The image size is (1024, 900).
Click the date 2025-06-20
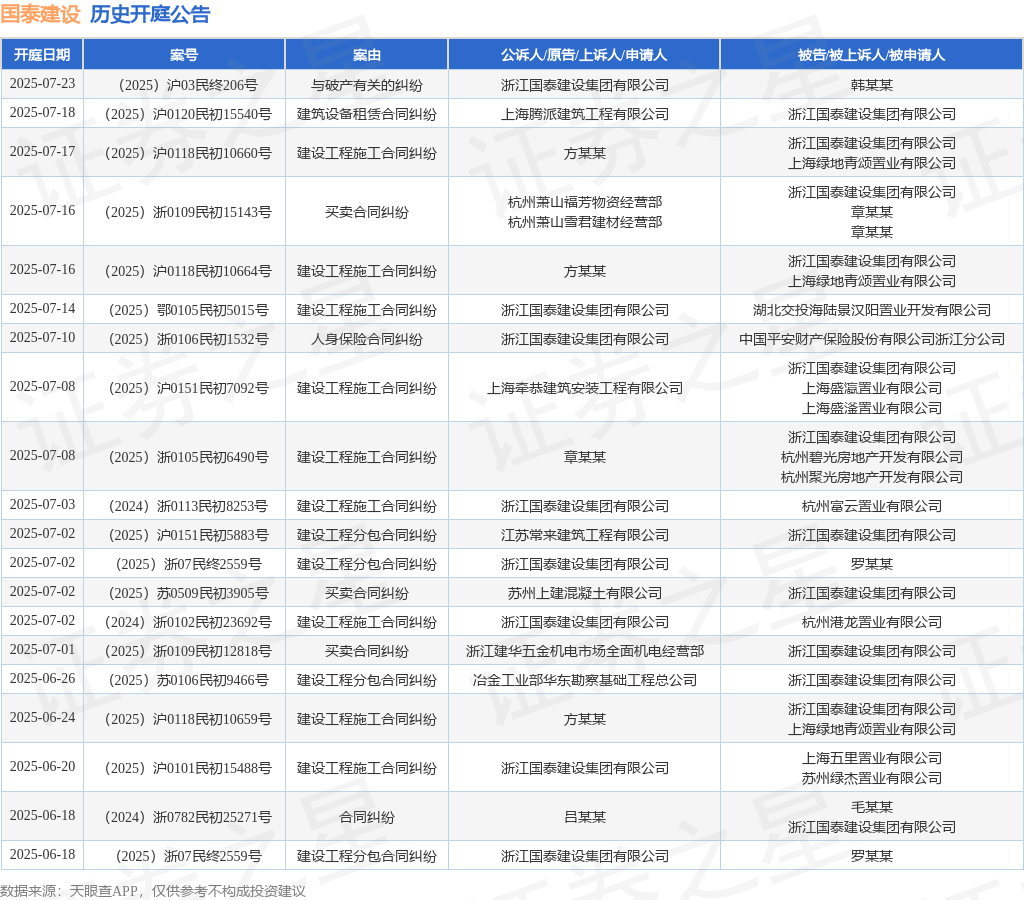42,766
